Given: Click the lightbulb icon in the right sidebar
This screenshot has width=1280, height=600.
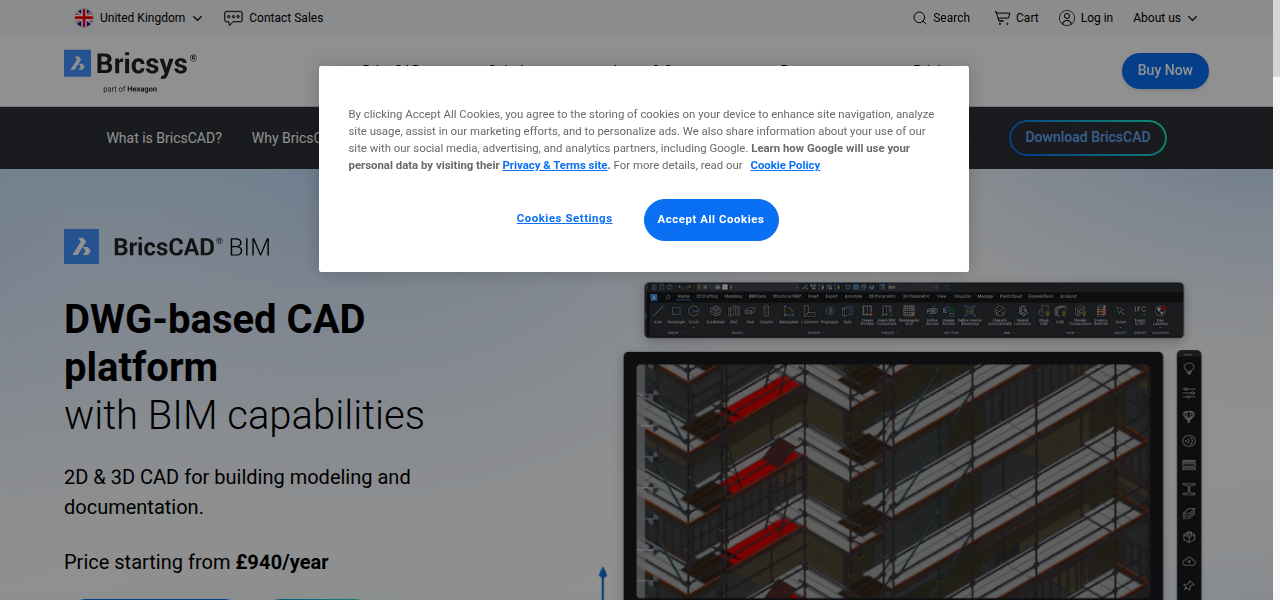Looking at the screenshot, I should pyautogui.click(x=1189, y=367).
